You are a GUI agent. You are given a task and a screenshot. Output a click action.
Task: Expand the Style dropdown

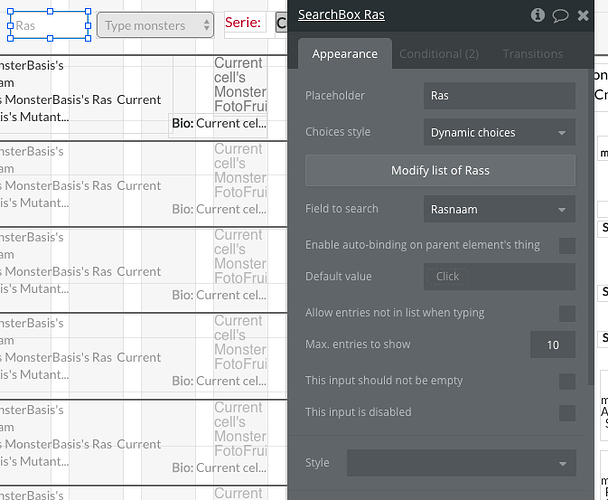(461, 463)
